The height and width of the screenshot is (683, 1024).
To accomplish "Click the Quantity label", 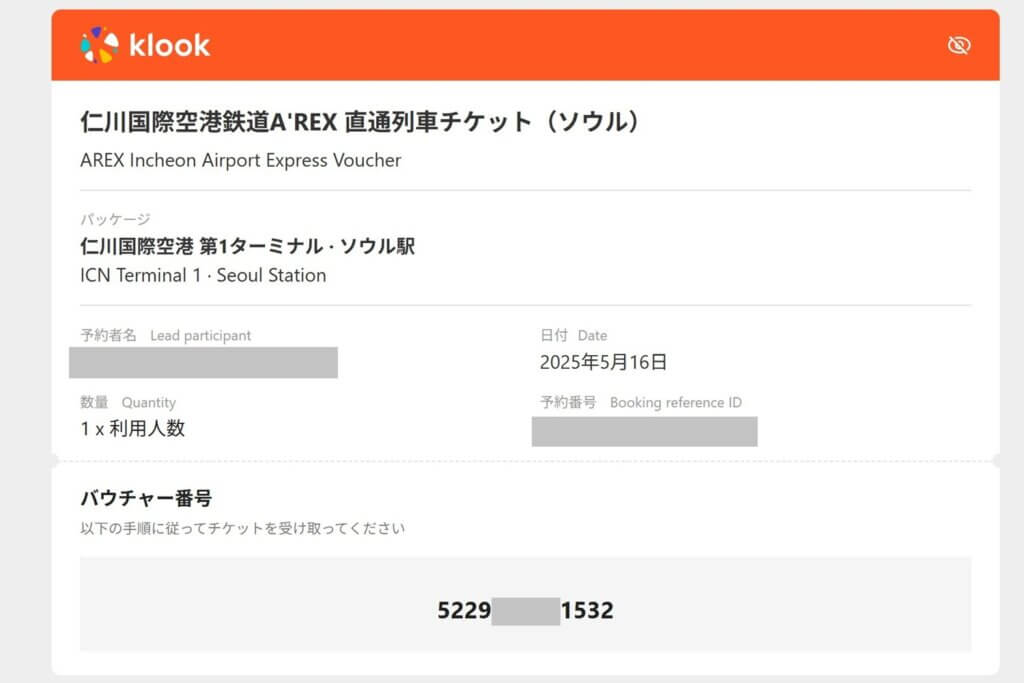I will point(148,403).
